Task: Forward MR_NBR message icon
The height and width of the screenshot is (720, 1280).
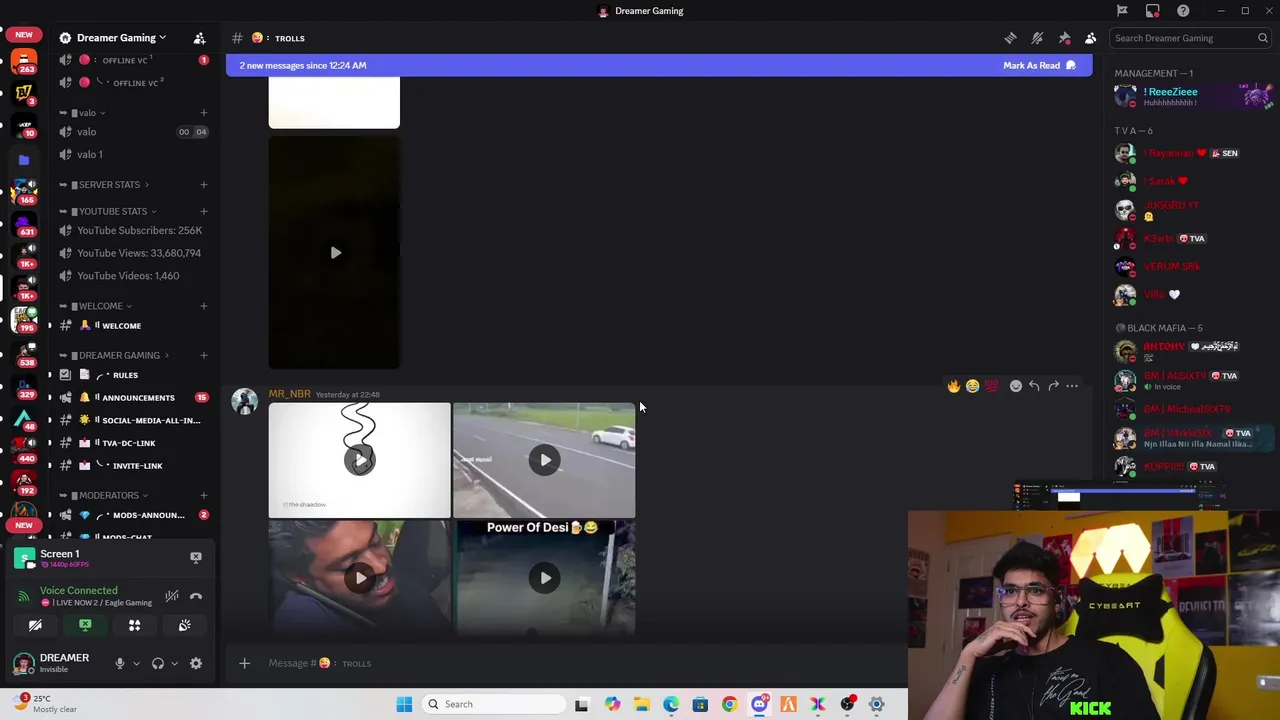Action: coord(1053,386)
